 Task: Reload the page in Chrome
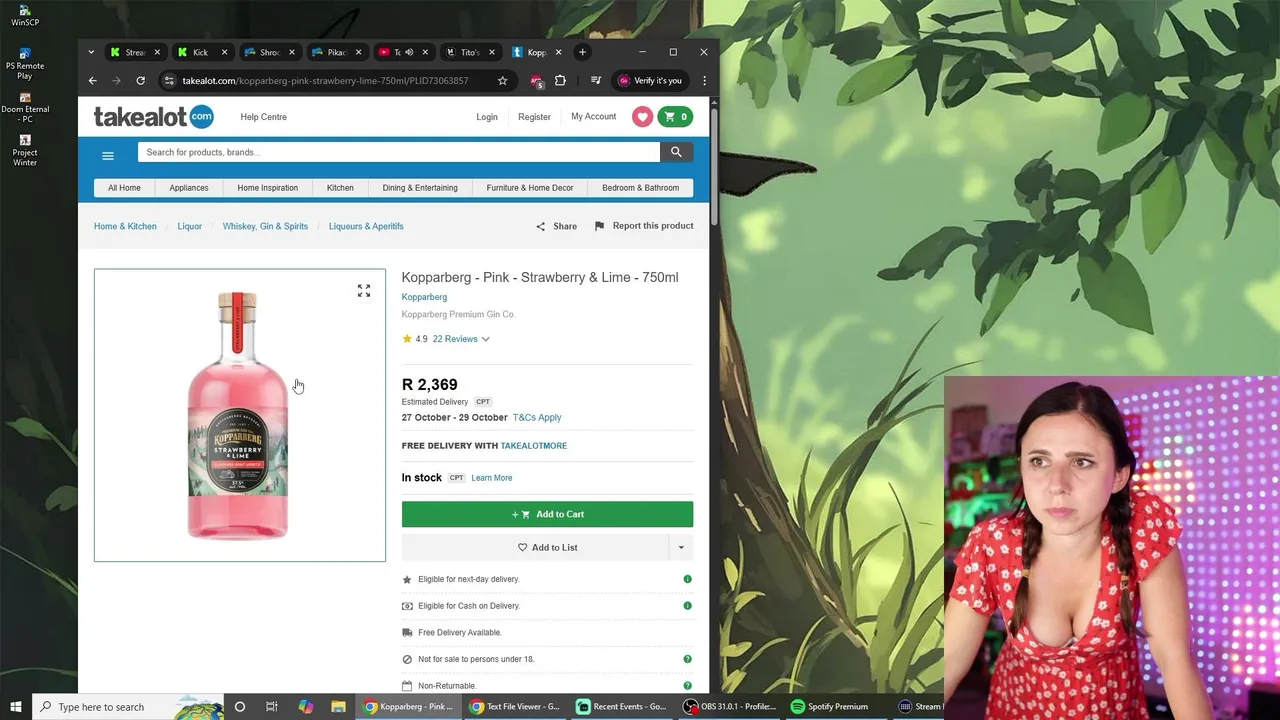tap(140, 81)
